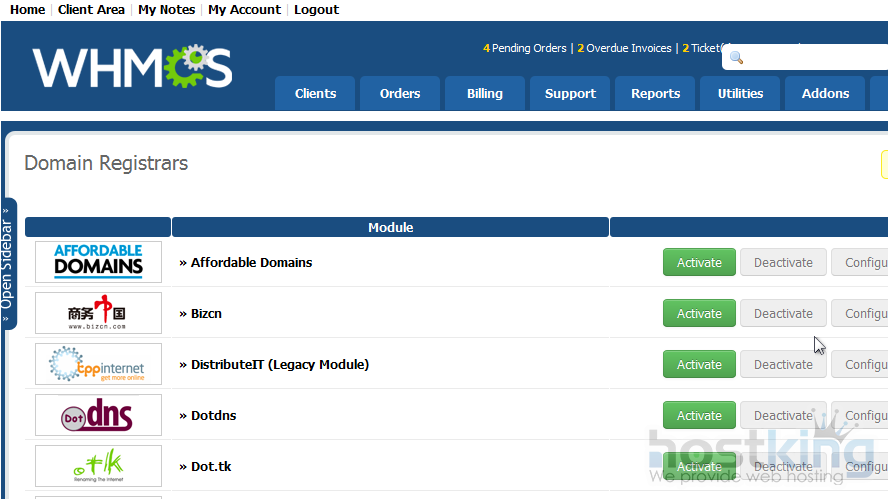The height and width of the screenshot is (500, 889).
Task: Switch to the Support tab
Action: click(570, 94)
